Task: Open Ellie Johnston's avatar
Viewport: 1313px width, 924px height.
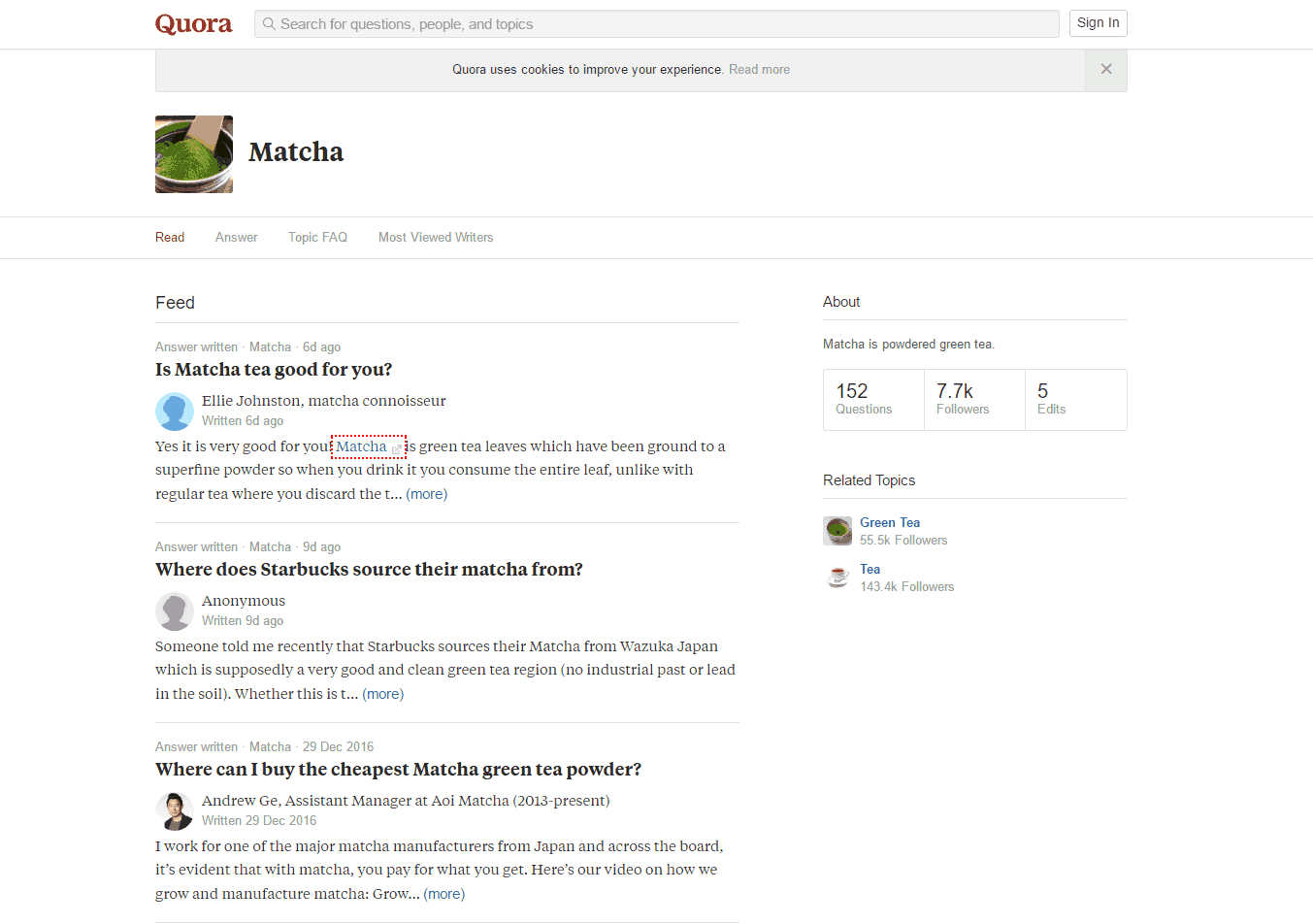Action: tap(175, 412)
